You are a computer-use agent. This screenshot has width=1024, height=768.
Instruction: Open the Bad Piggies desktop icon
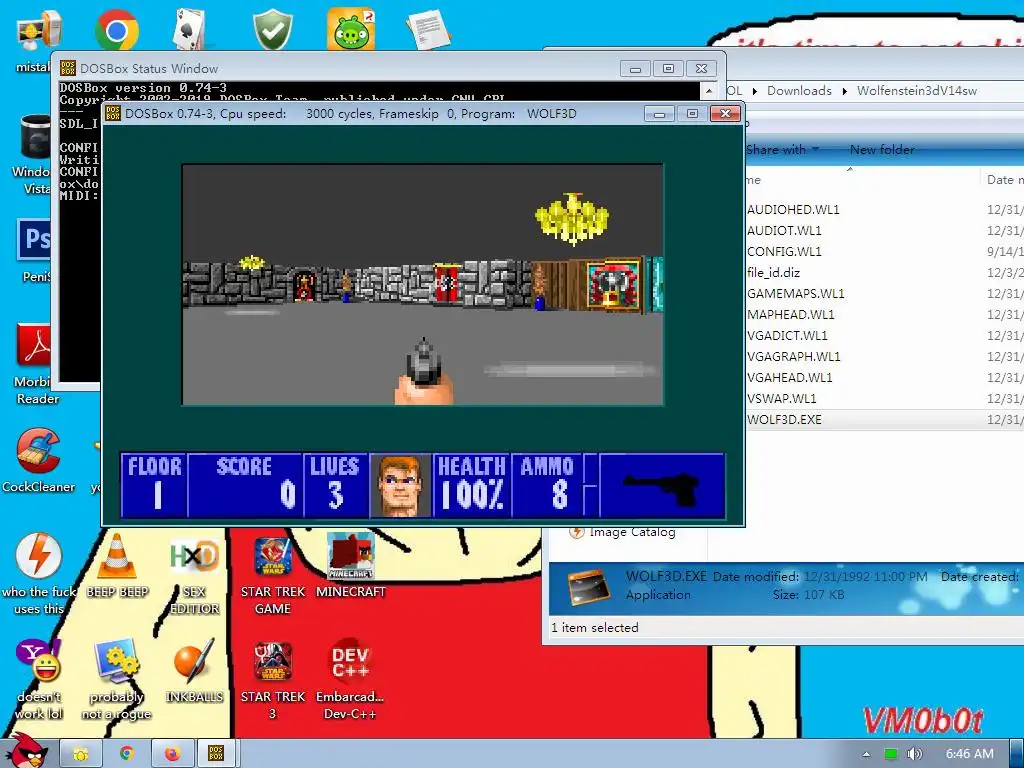pyautogui.click(x=351, y=30)
